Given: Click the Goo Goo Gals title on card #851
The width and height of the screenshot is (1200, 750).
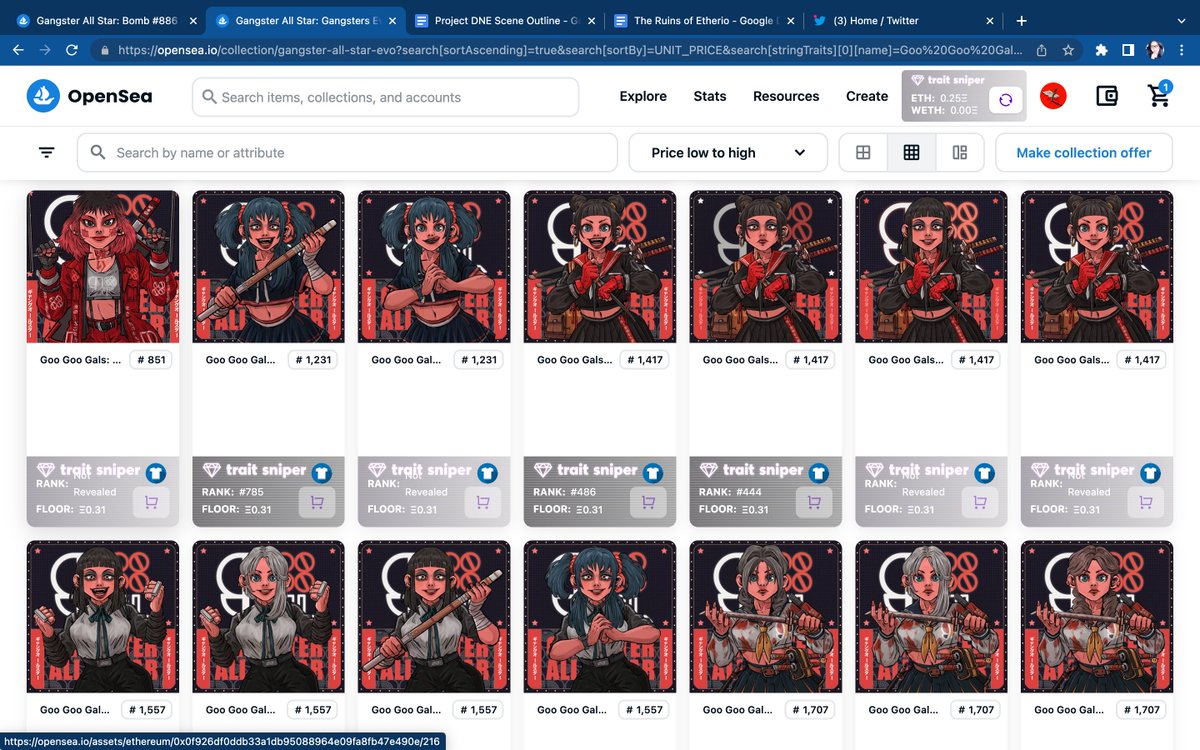Looking at the screenshot, I should (80, 360).
